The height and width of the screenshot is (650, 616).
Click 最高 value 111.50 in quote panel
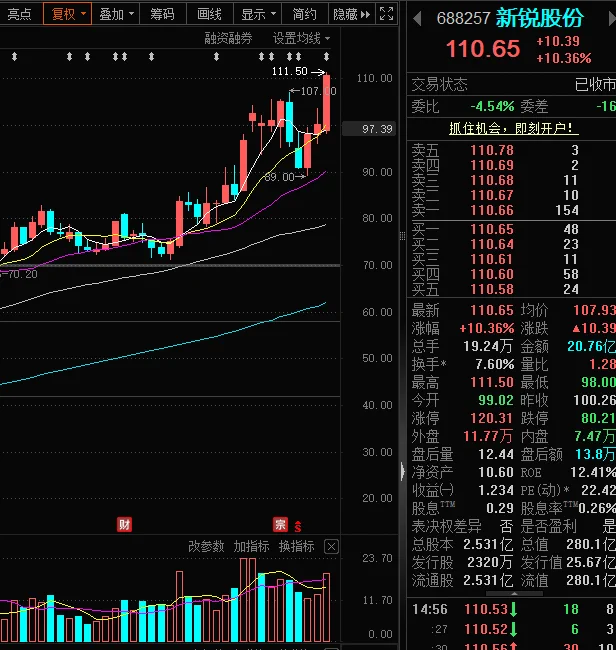coord(492,382)
